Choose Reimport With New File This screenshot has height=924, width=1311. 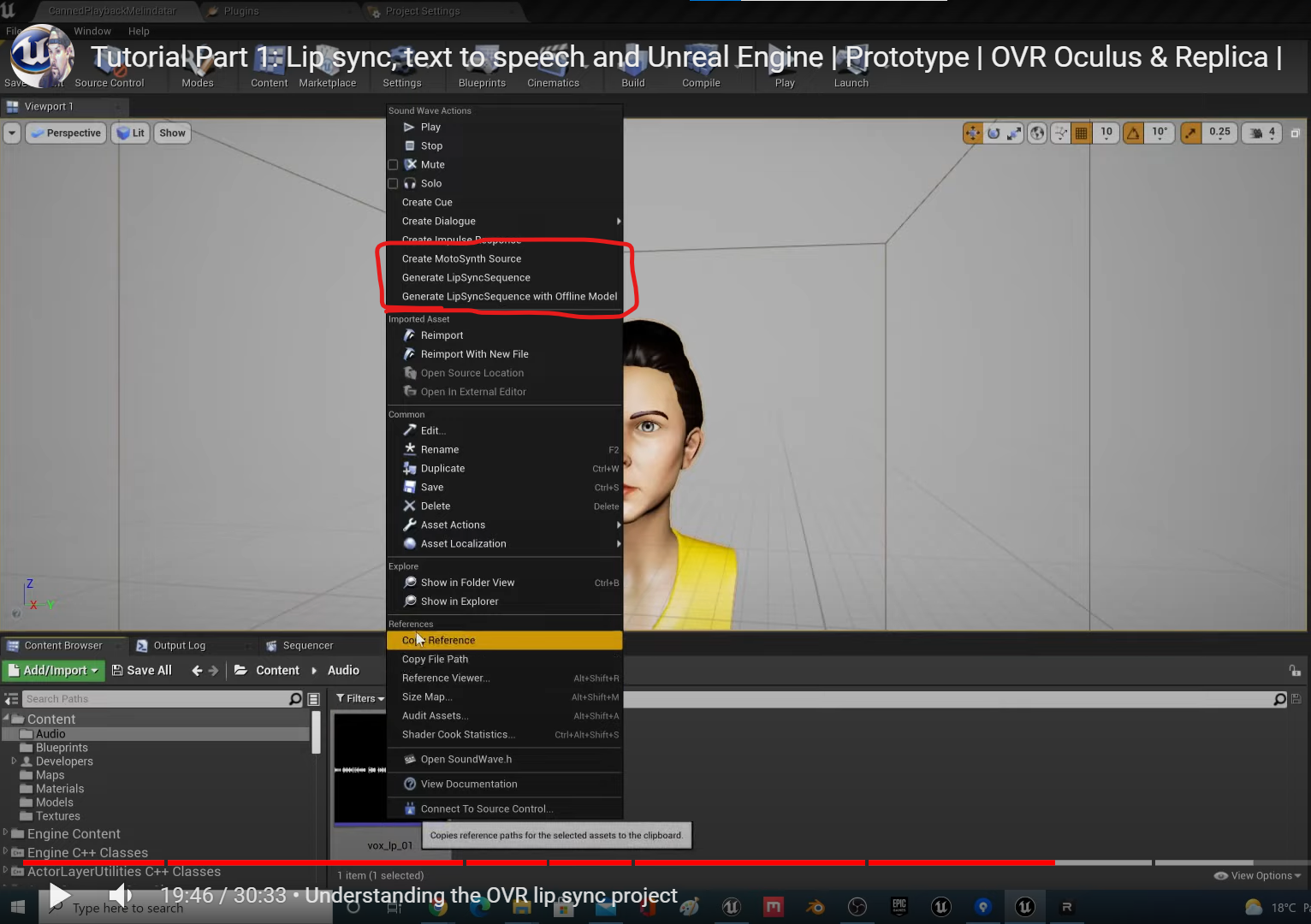click(x=505, y=354)
